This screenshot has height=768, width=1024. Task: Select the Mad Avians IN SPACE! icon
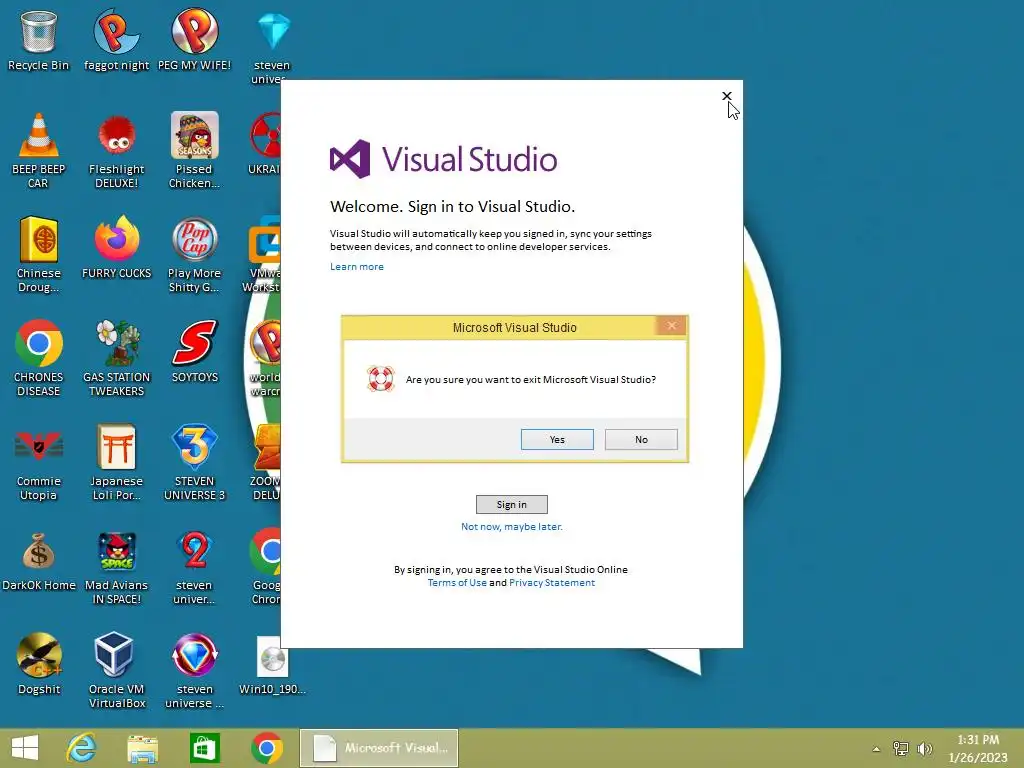click(116, 567)
